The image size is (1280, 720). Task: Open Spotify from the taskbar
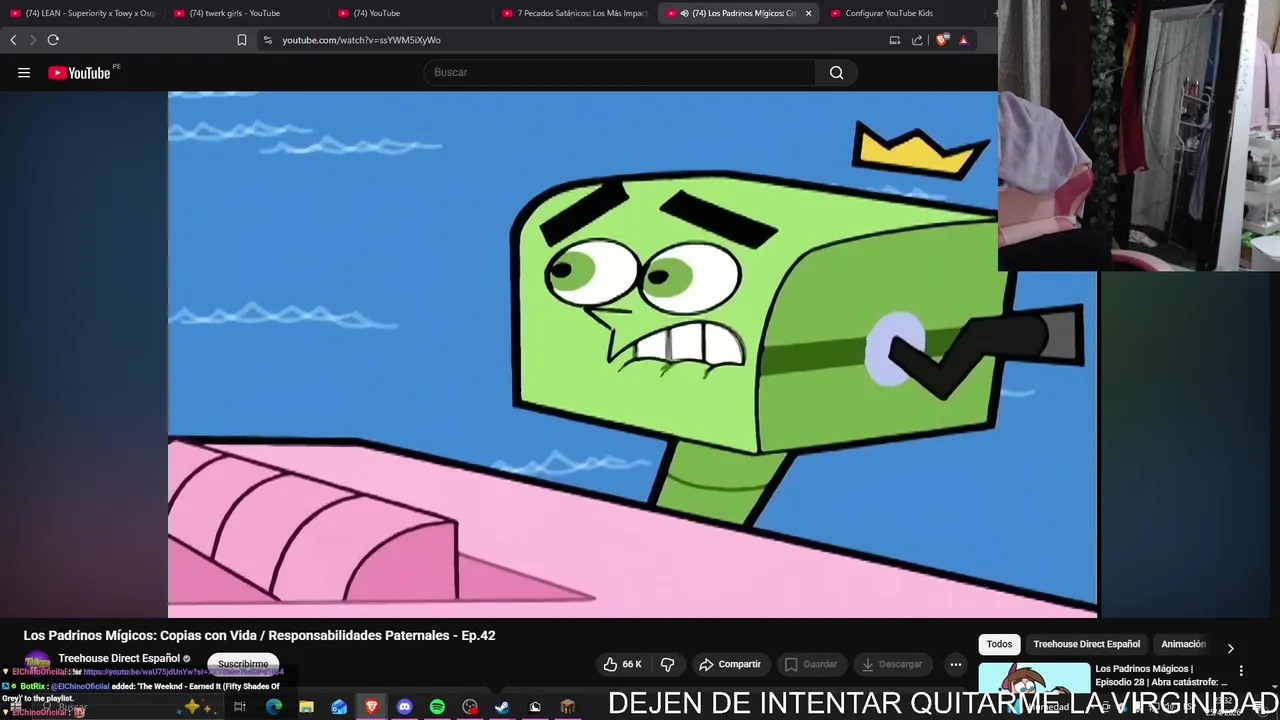437,707
